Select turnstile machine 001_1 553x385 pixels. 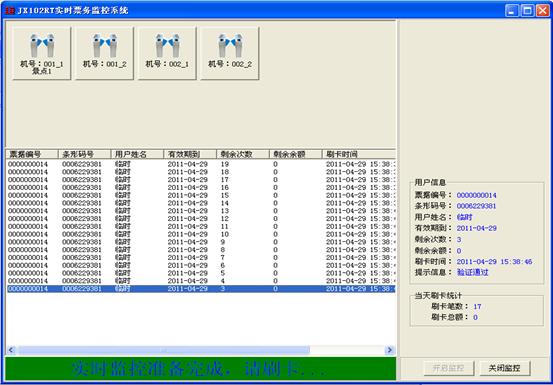42,54
